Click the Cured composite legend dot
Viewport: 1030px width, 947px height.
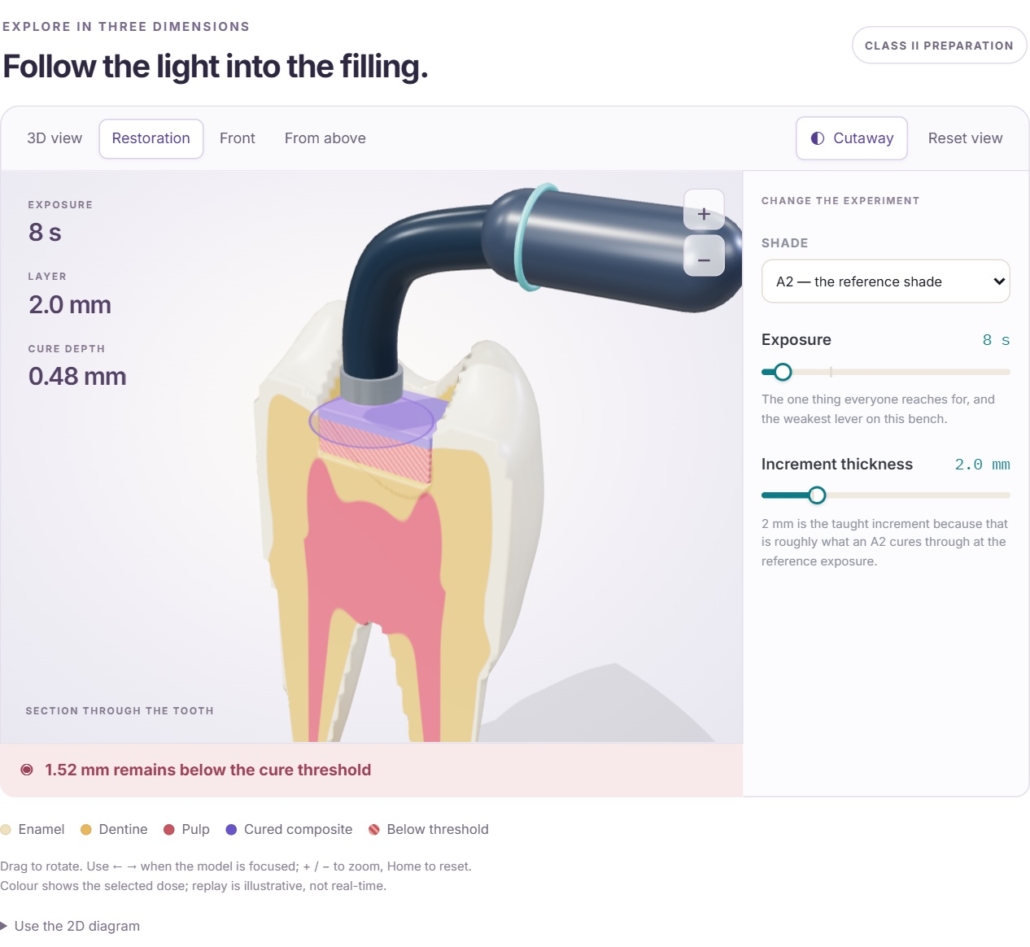coord(231,829)
